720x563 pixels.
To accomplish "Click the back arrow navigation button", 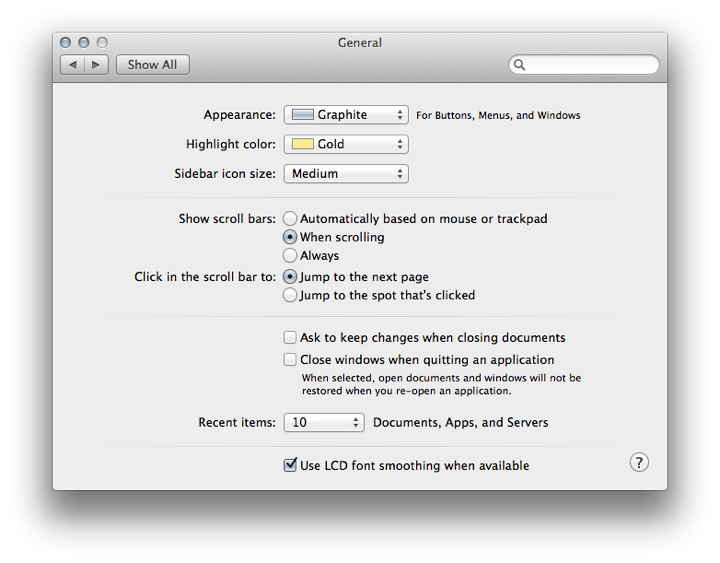I will click(x=73, y=65).
